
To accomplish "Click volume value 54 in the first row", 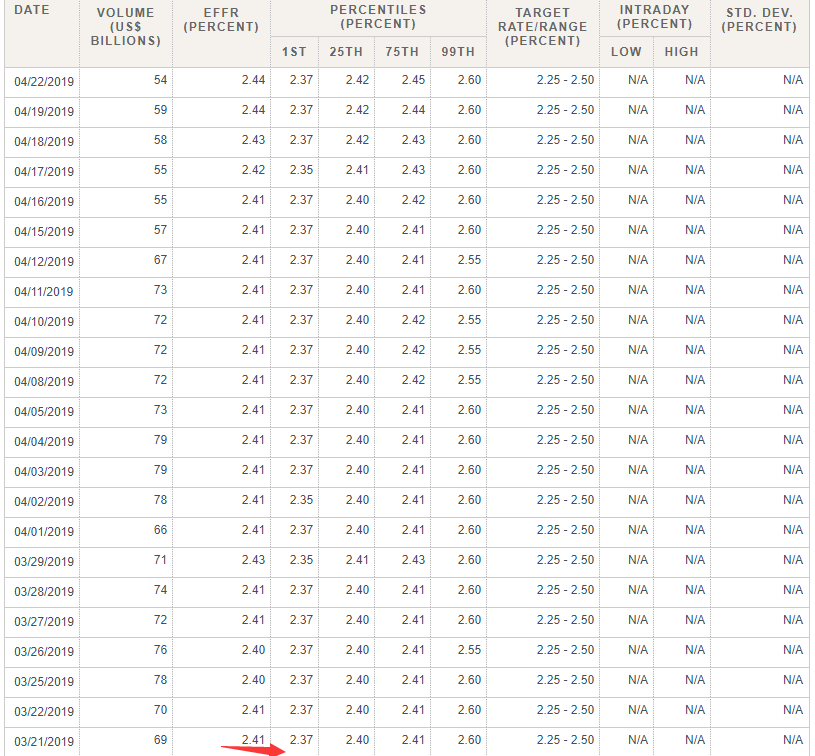I will [x=160, y=80].
